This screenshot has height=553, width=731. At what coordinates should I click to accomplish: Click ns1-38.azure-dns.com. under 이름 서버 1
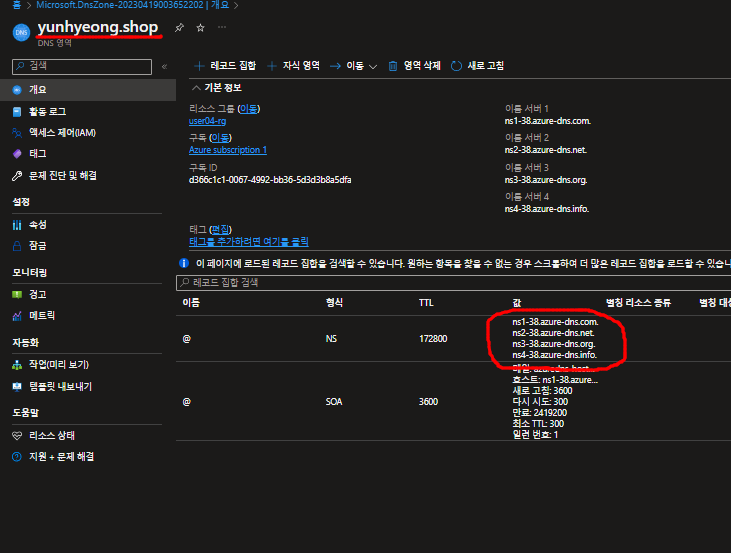[548, 121]
